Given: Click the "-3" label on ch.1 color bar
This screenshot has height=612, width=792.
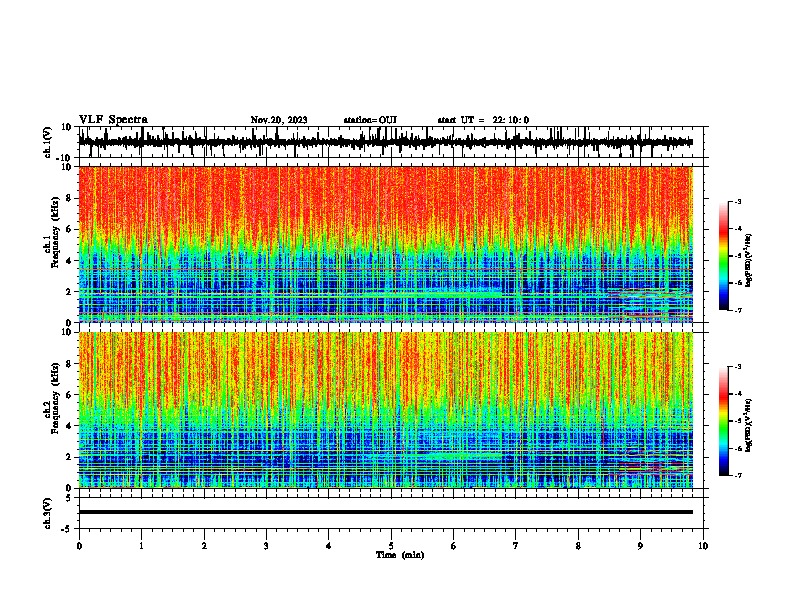Looking at the screenshot, I should (737, 201).
